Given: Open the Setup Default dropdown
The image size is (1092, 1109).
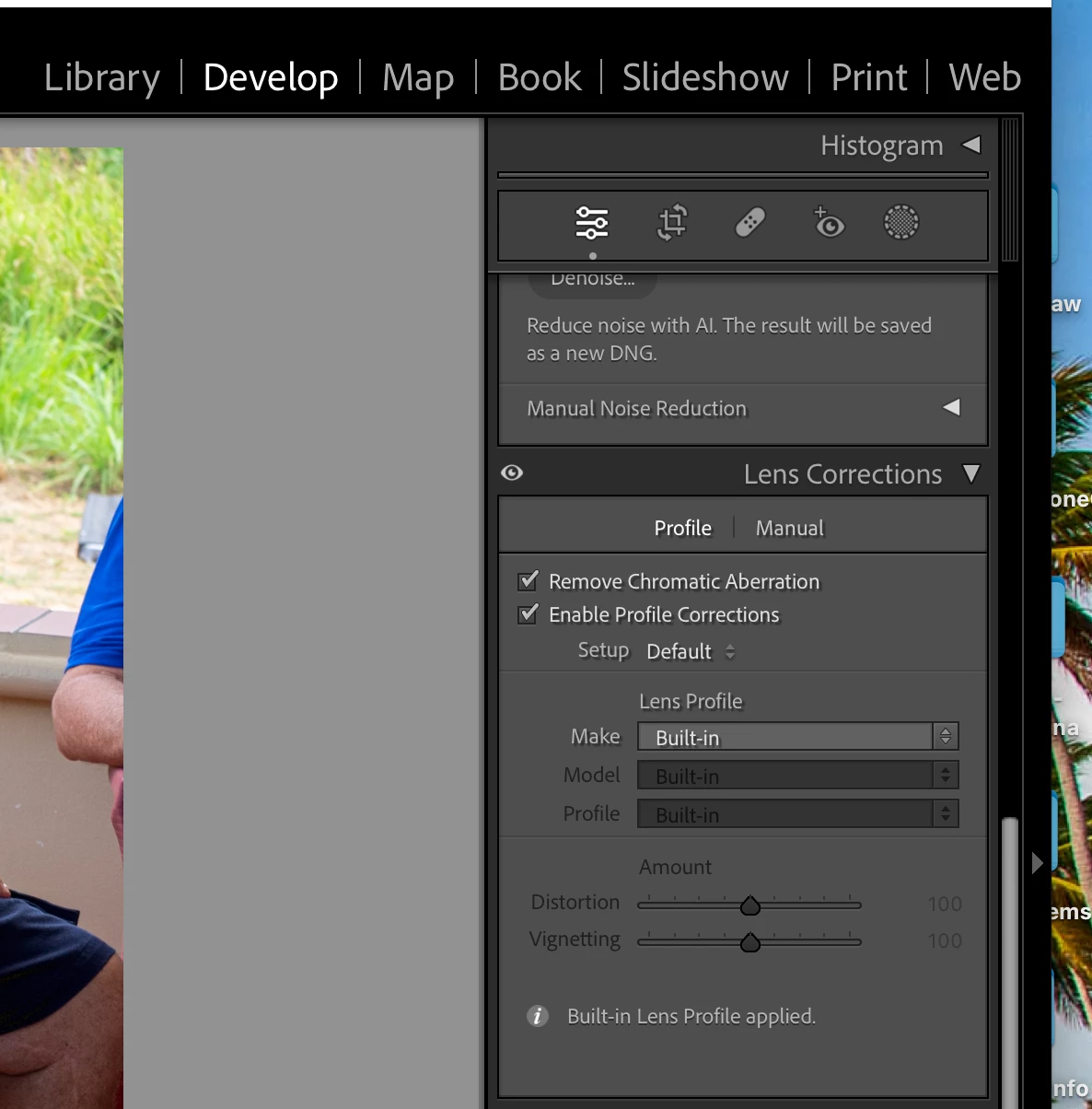Looking at the screenshot, I should (x=691, y=651).
